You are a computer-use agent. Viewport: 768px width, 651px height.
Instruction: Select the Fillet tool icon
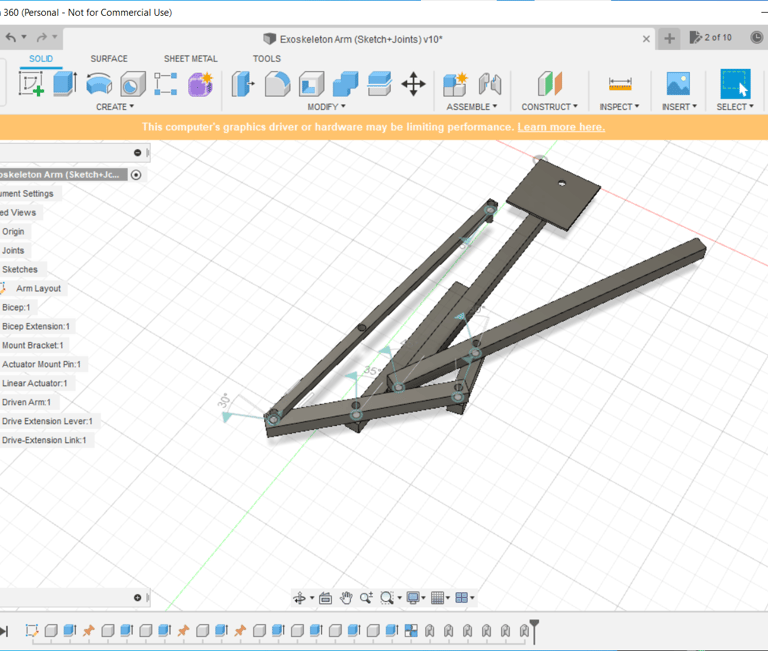tap(277, 84)
